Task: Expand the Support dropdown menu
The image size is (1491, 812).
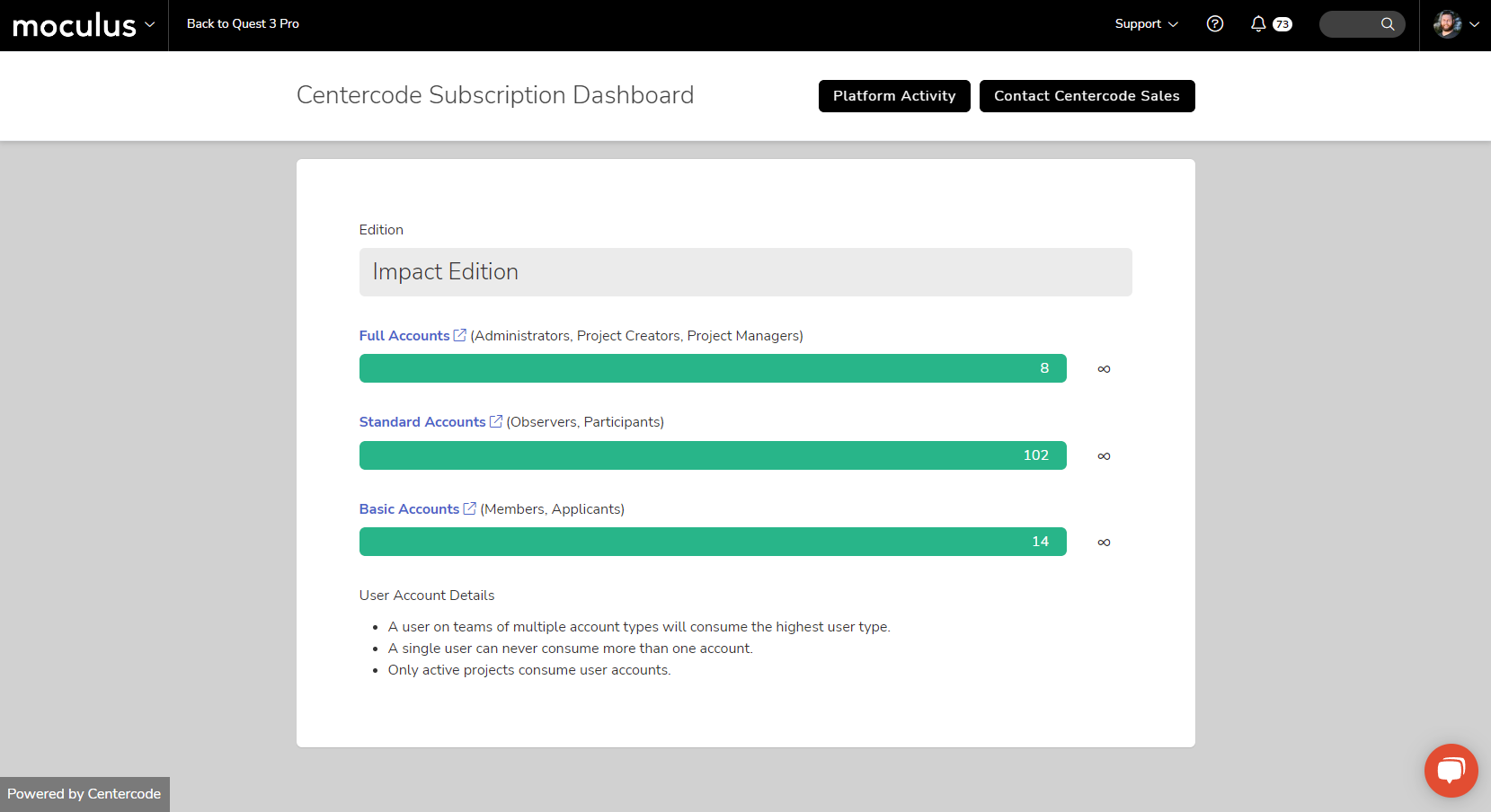Action: point(1146,24)
